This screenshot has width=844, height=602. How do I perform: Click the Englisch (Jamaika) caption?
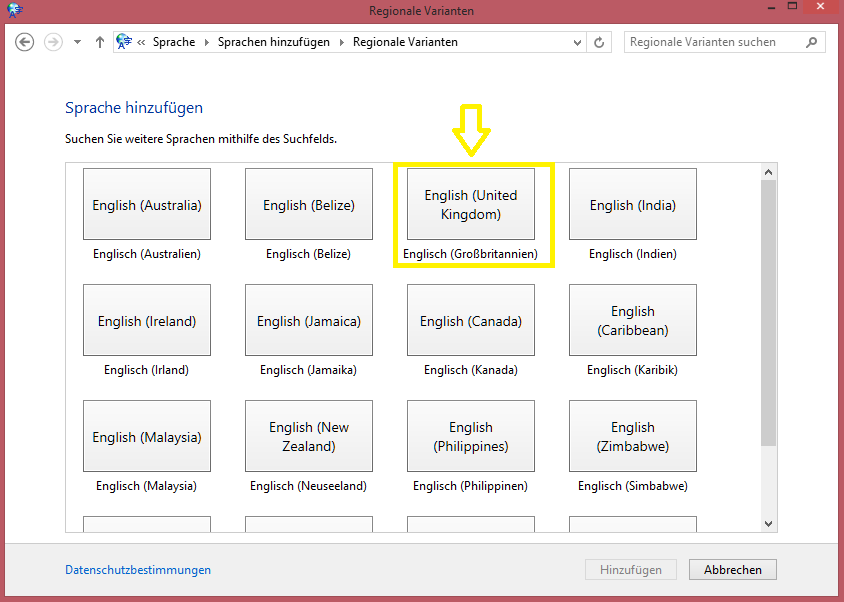[308, 370]
